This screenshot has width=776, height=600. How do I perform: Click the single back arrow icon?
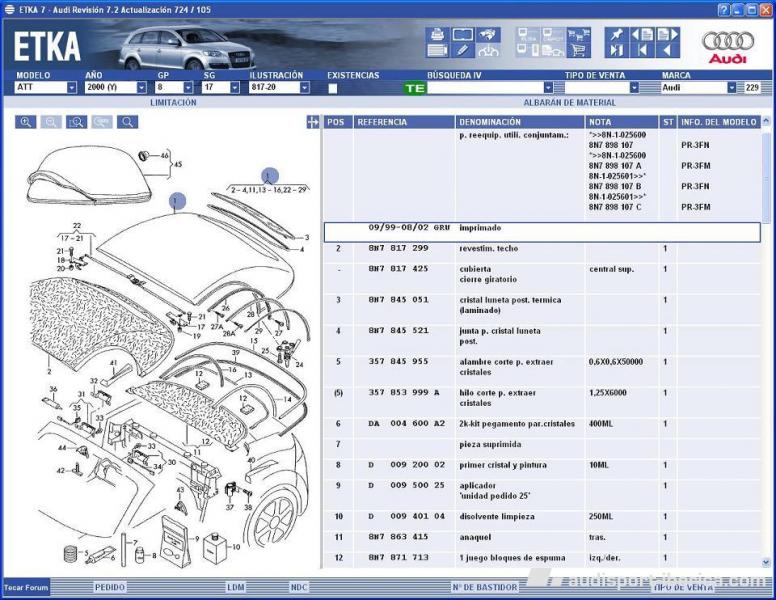(668, 50)
